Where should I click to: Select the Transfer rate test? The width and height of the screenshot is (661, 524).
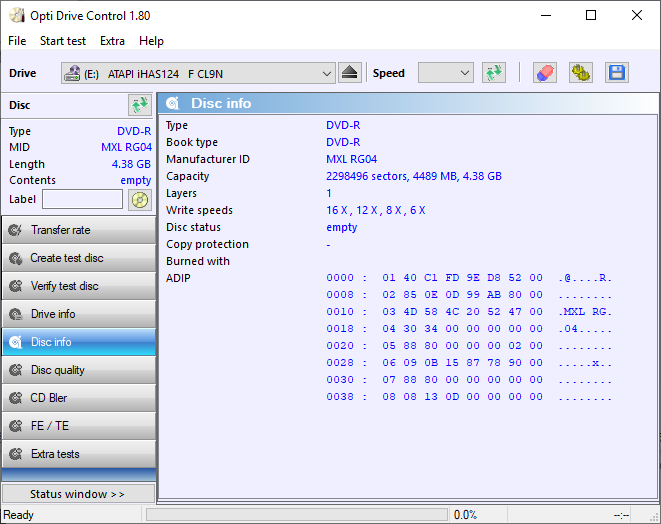point(78,230)
